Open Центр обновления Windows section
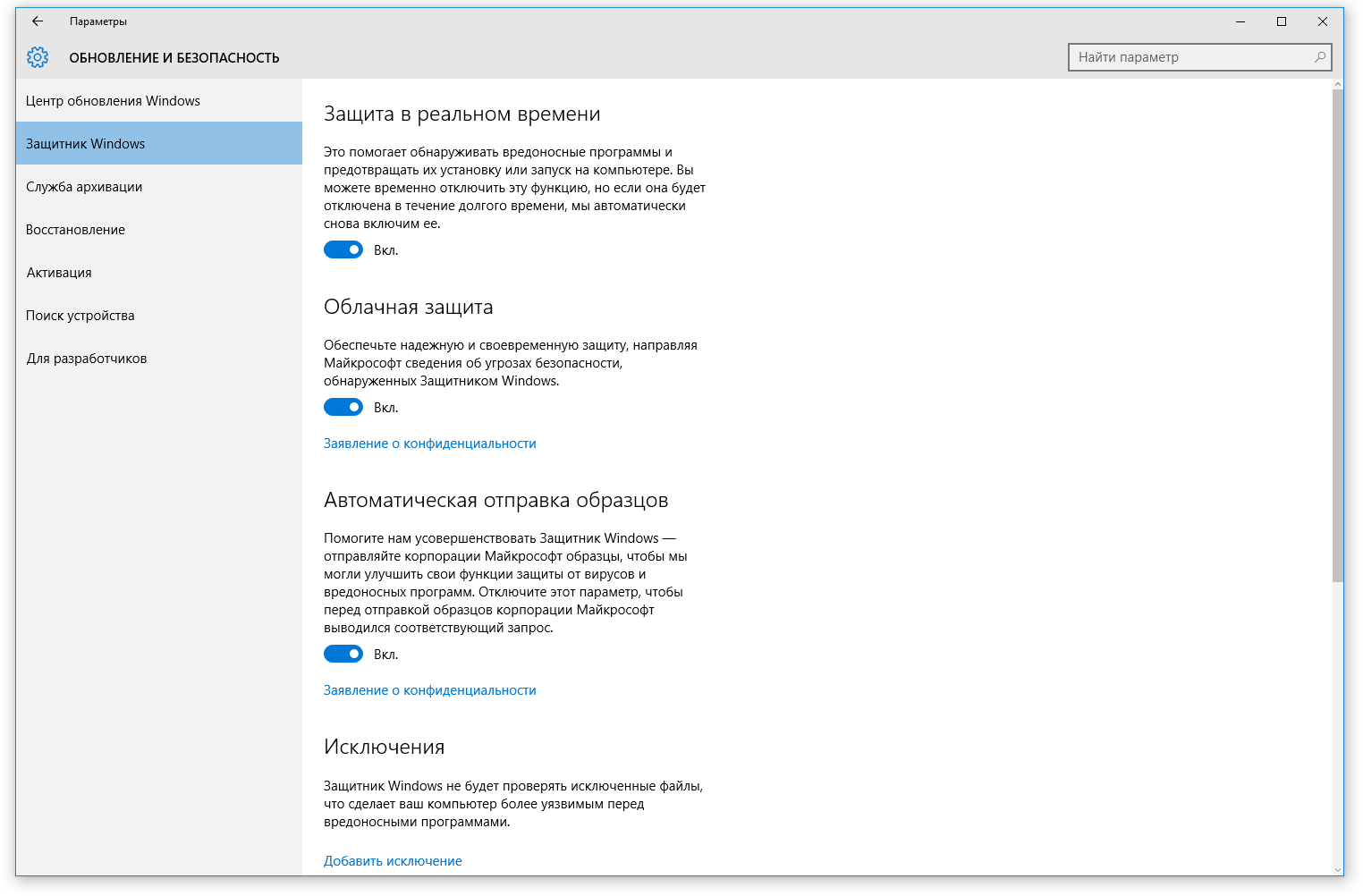Image resolution: width=1363 pixels, height=896 pixels. click(159, 100)
